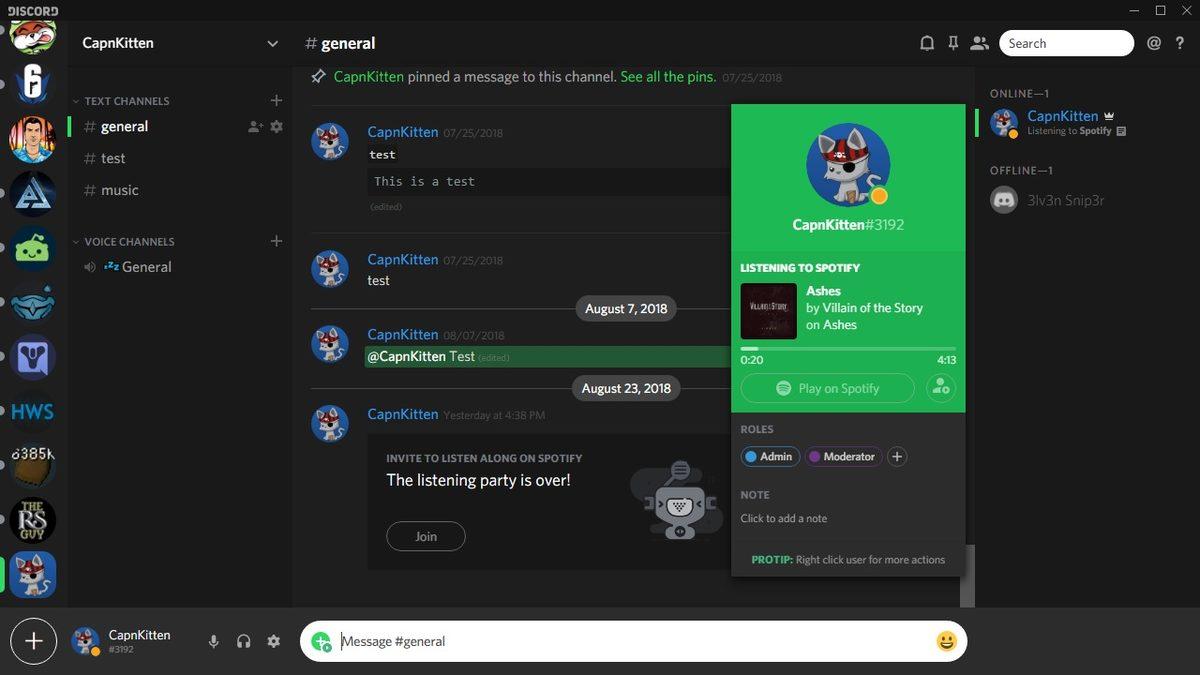The height and width of the screenshot is (675, 1200).
Task: Mute your microphone
Action: pos(213,641)
